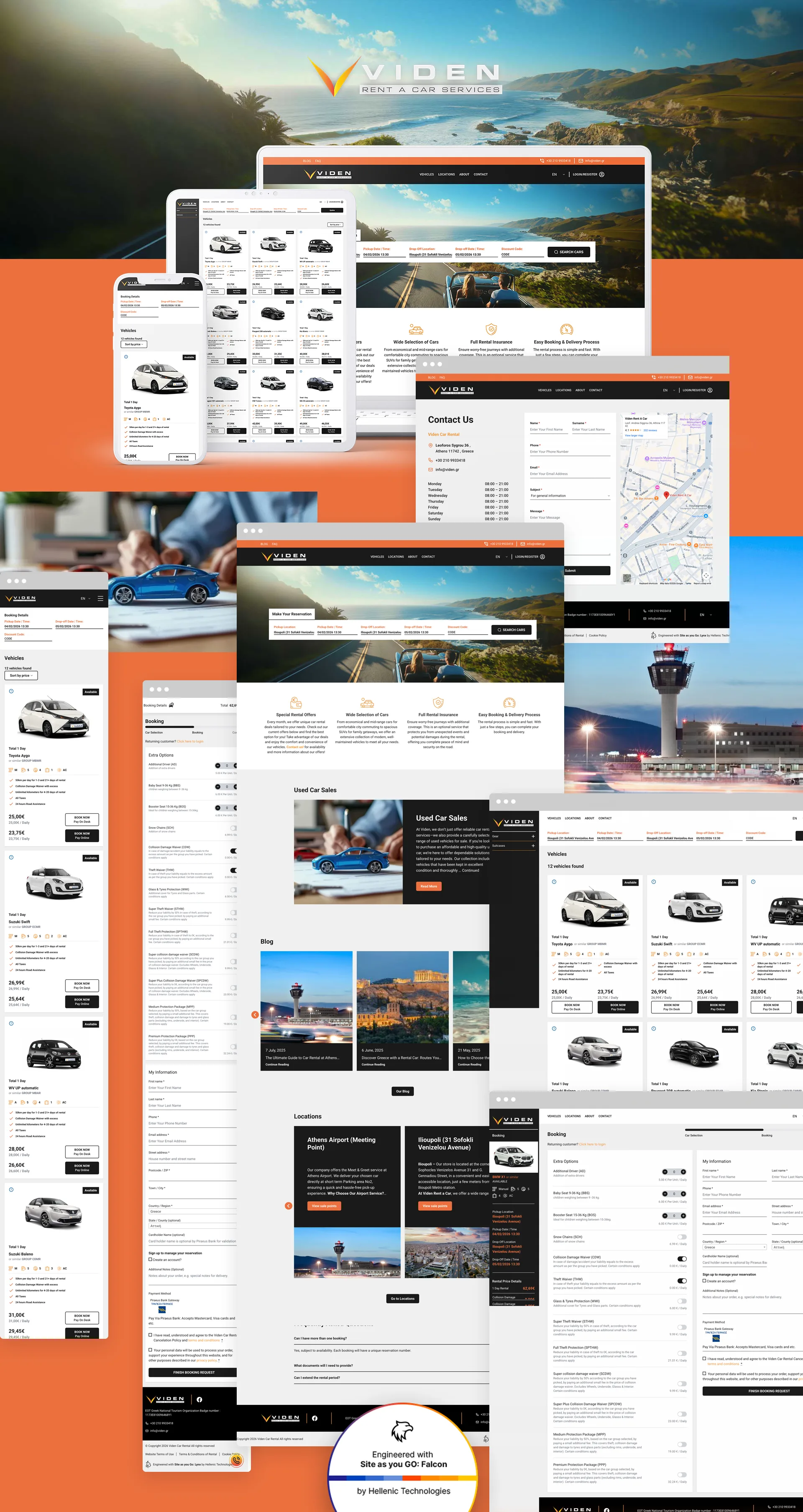Click car icon beside Booking Details in mobile booking window
This screenshot has width=803, height=1512.
(171, 705)
